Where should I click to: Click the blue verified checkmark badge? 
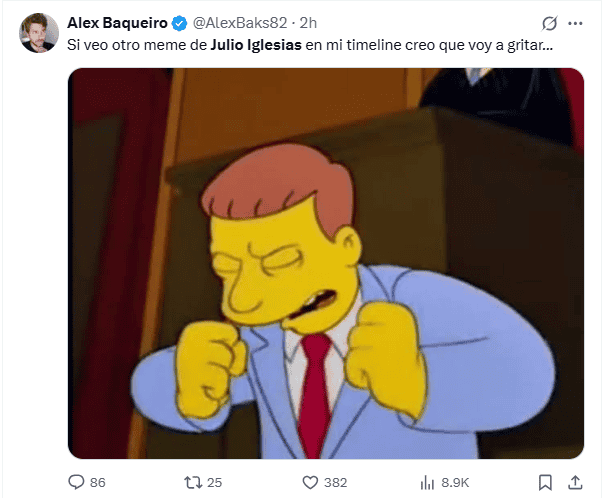179,24
